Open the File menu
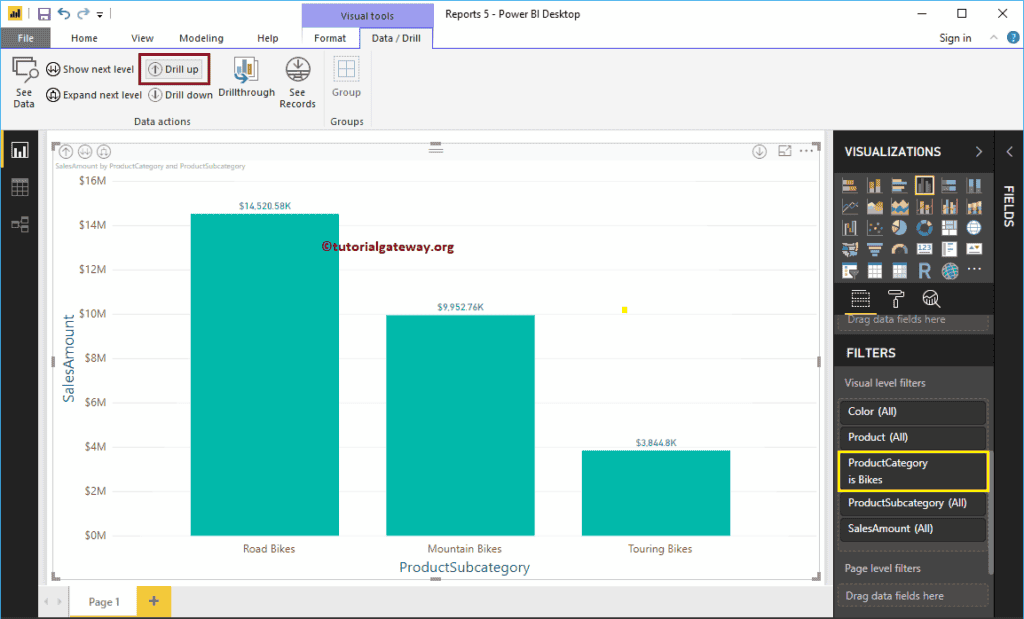Image resolution: width=1024 pixels, height=619 pixels. (25, 38)
